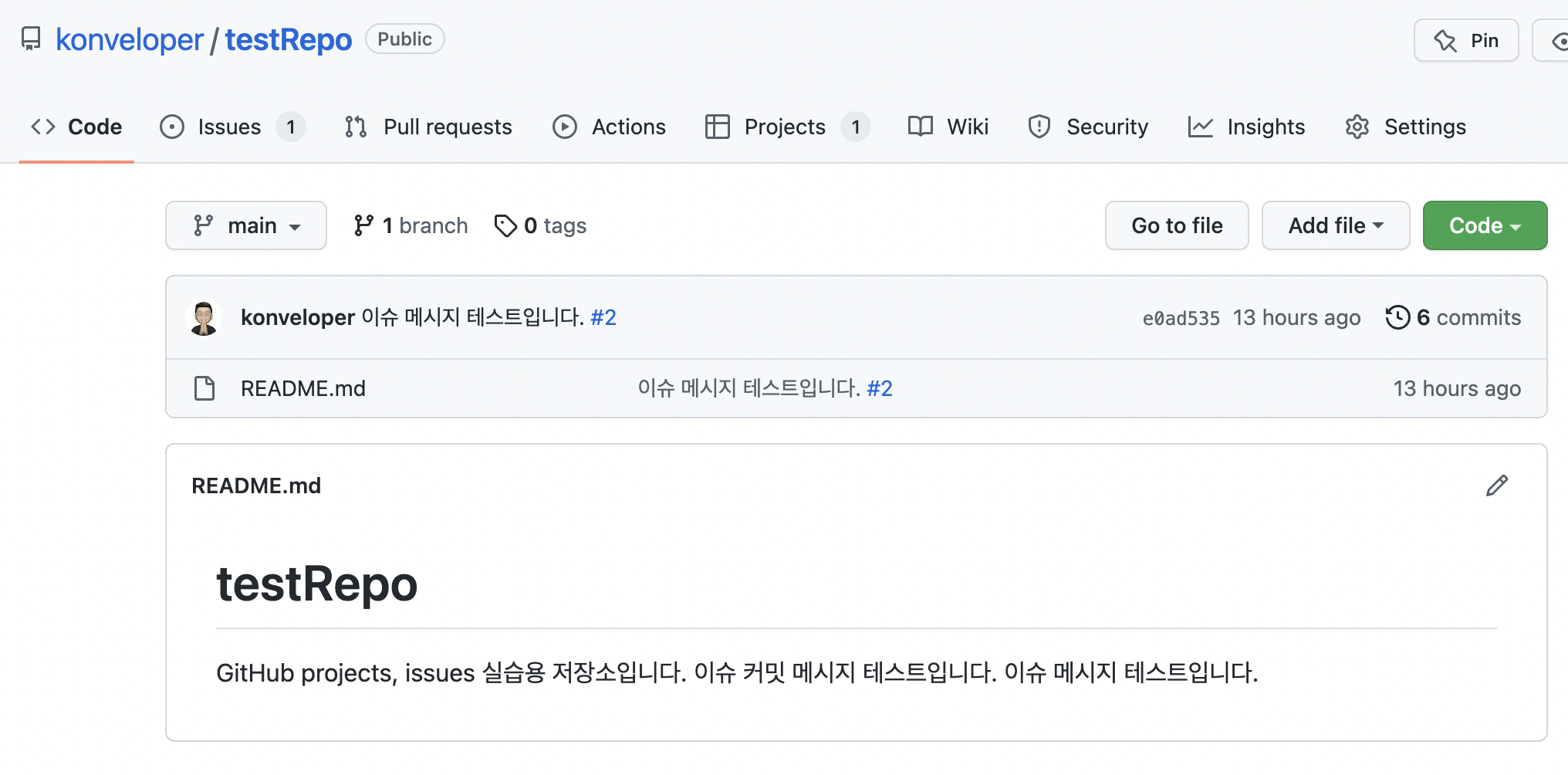Screen dimensions: 1568x775
Task: Open the Wiki book icon
Action: 920,127
